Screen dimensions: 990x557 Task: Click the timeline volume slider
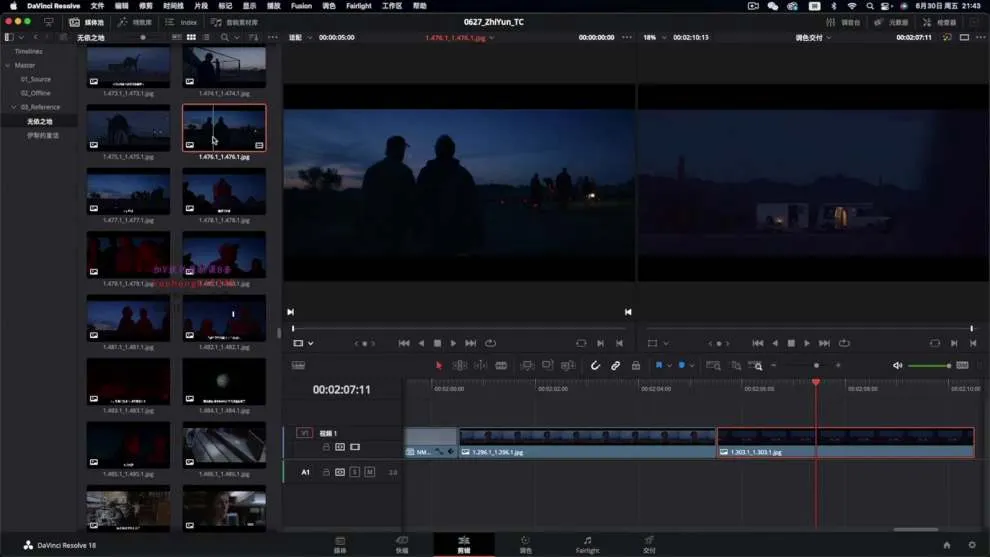[x=930, y=366]
